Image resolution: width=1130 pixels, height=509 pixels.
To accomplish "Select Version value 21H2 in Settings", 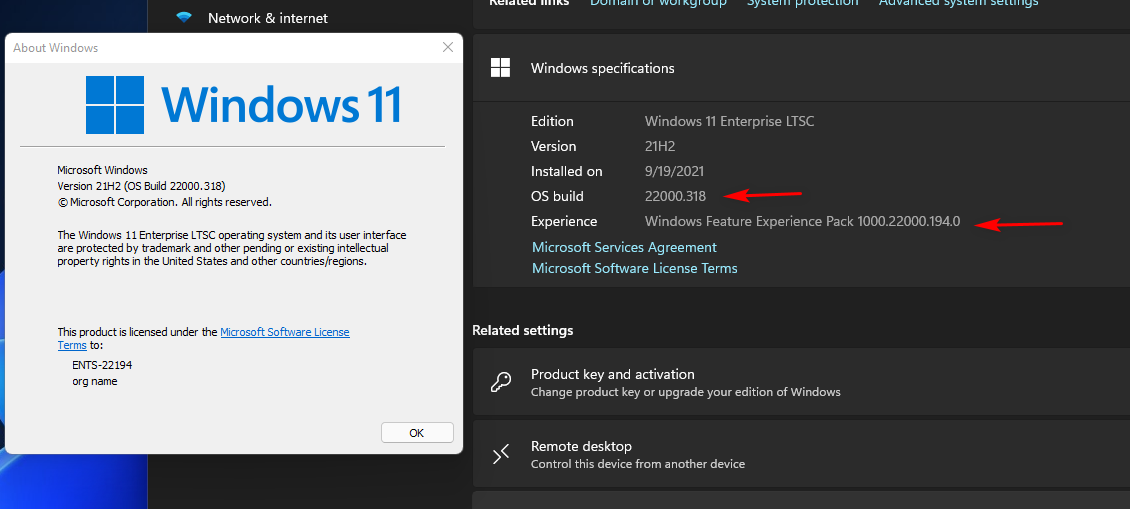I will pyautogui.click(x=660, y=146).
